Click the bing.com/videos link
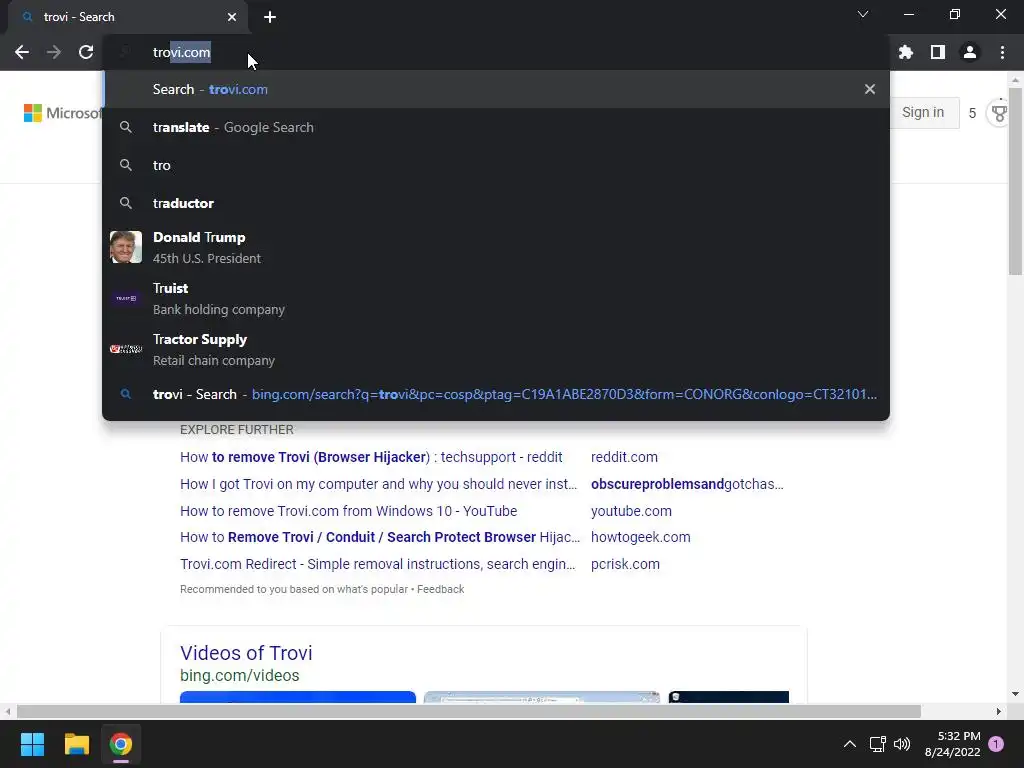The image size is (1024, 768). point(240,675)
